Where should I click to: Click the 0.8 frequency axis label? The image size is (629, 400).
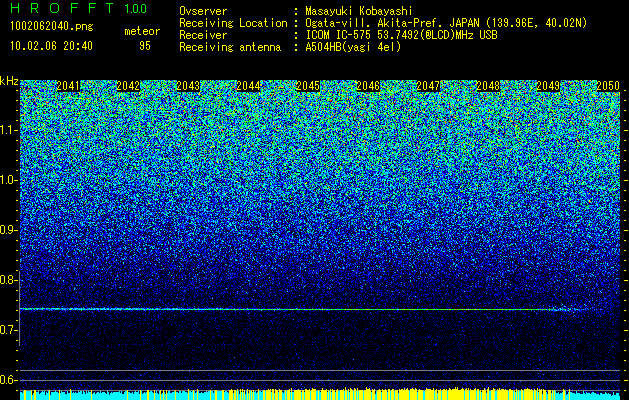pyautogui.click(x=9, y=280)
